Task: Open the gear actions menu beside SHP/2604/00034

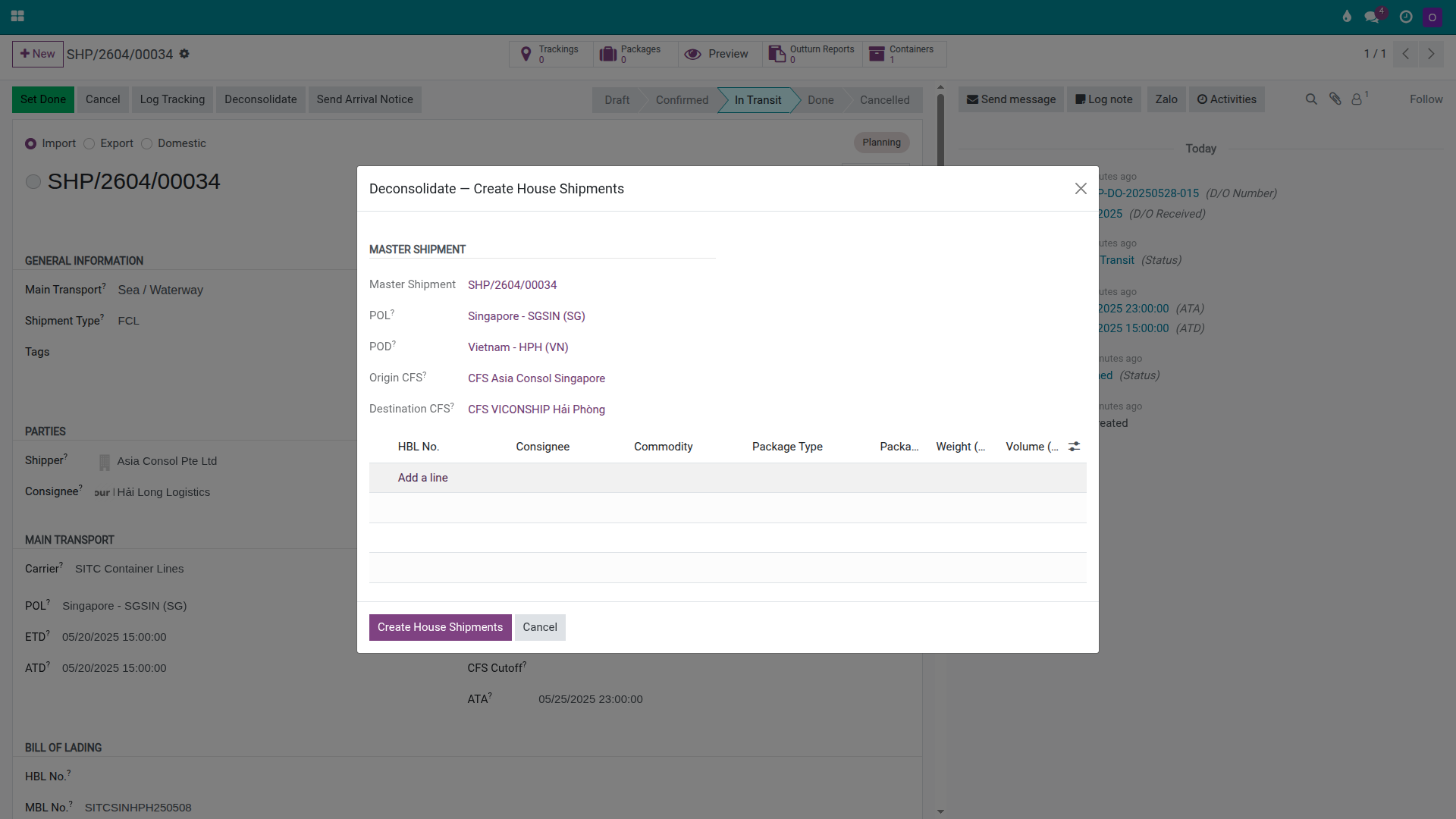Action: (x=184, y=54)
